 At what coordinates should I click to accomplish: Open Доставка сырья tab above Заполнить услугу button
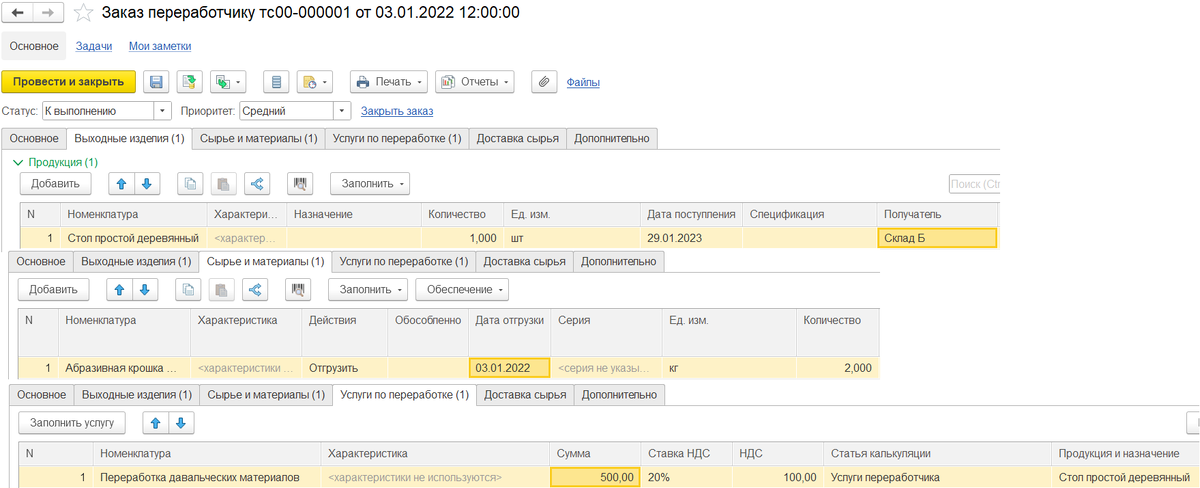(524, 395)
